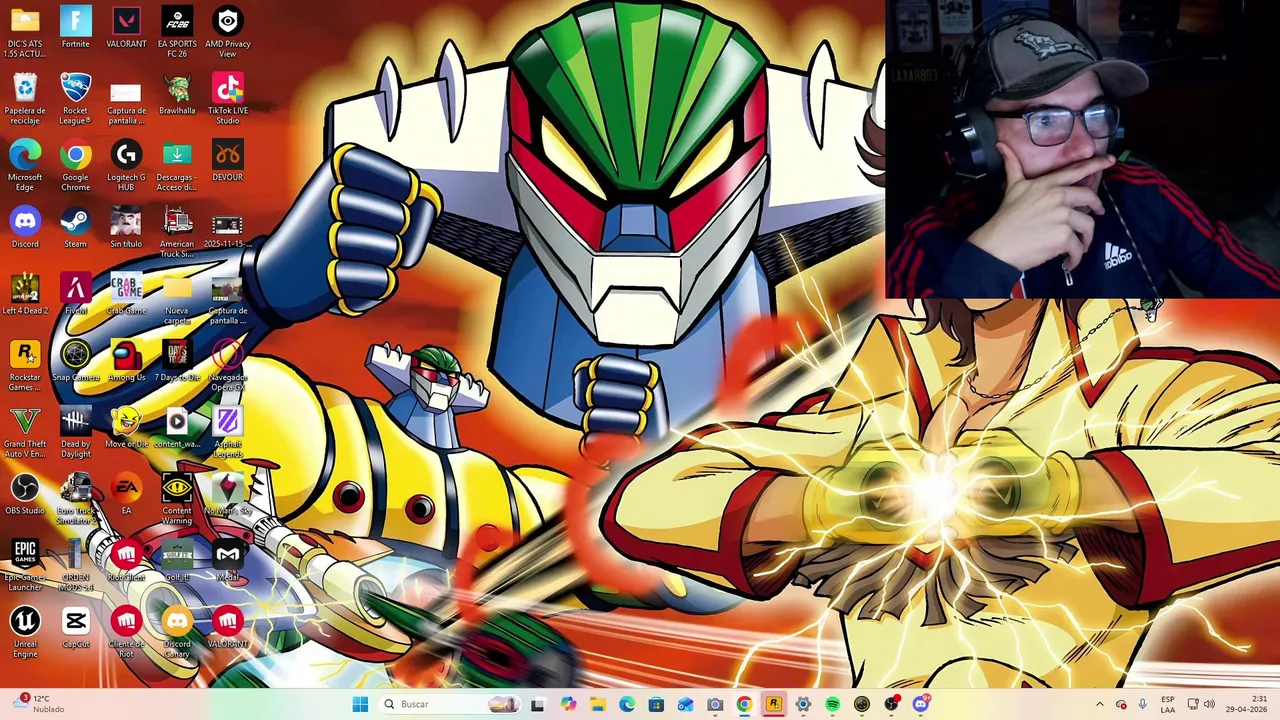Open Nueva carpeta folder
The image size is (1280, 720).
177,300
